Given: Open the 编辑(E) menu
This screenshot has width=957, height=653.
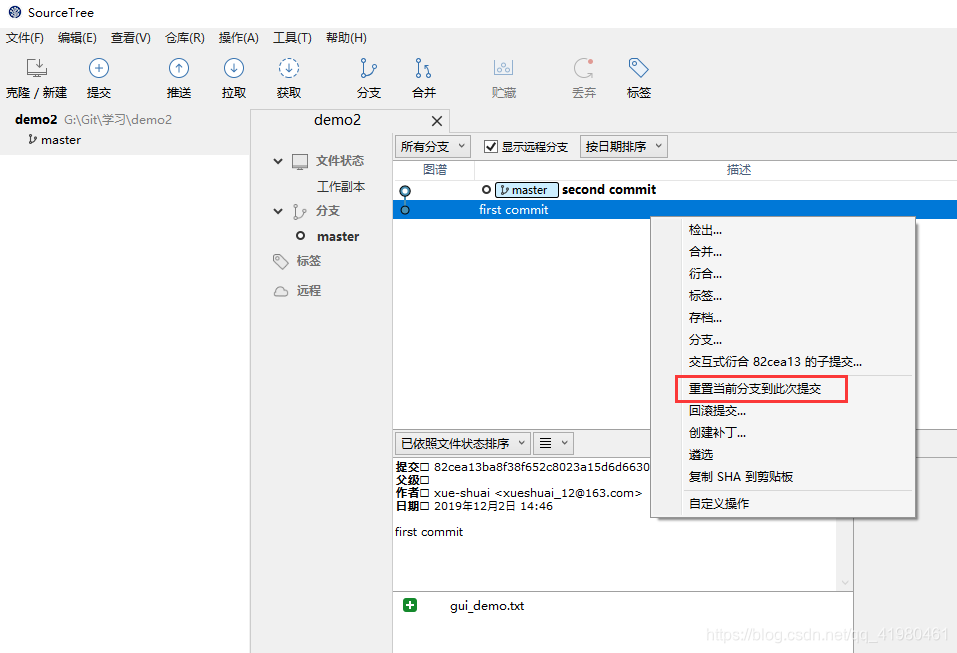Looking at the screenshot, I should (x=77, y=38).
